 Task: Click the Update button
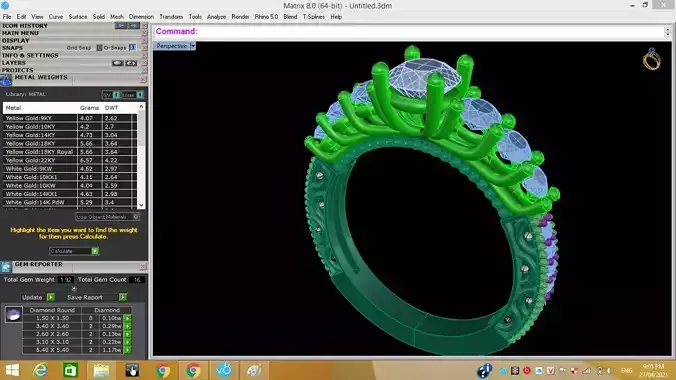click(x=32, y=297)
